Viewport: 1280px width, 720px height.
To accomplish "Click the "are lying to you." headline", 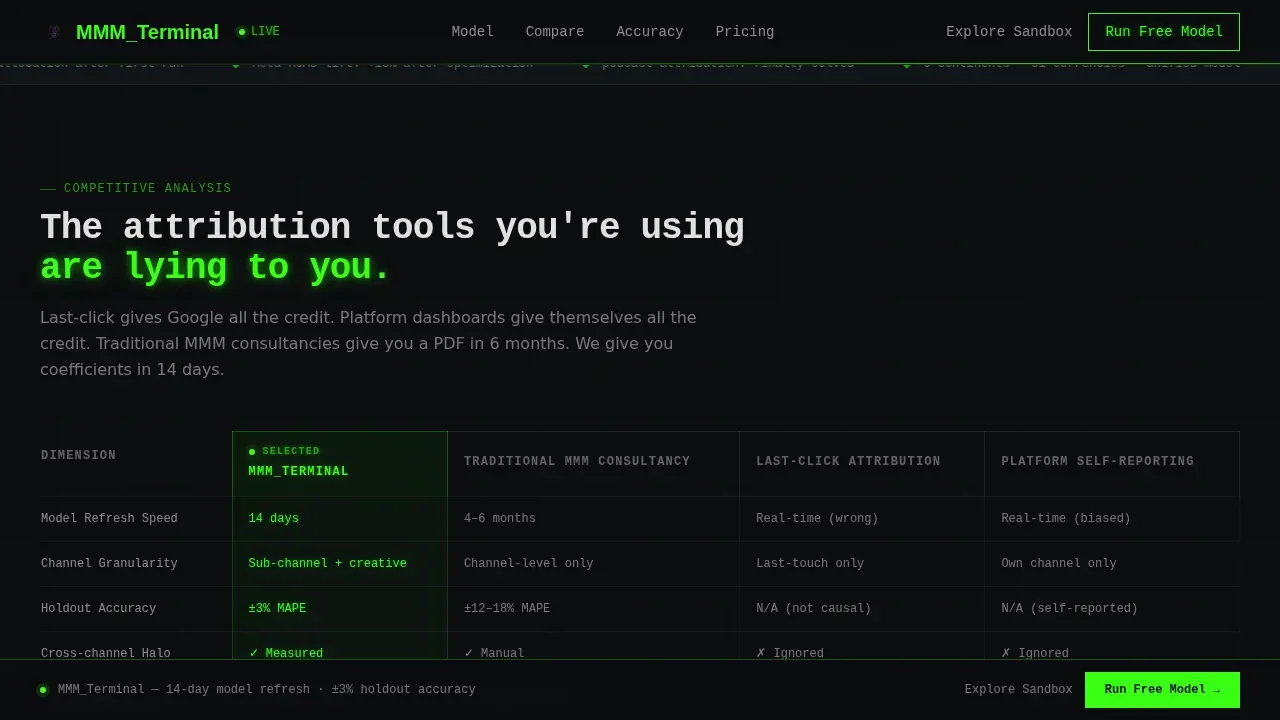I will (x=215, y=267).
